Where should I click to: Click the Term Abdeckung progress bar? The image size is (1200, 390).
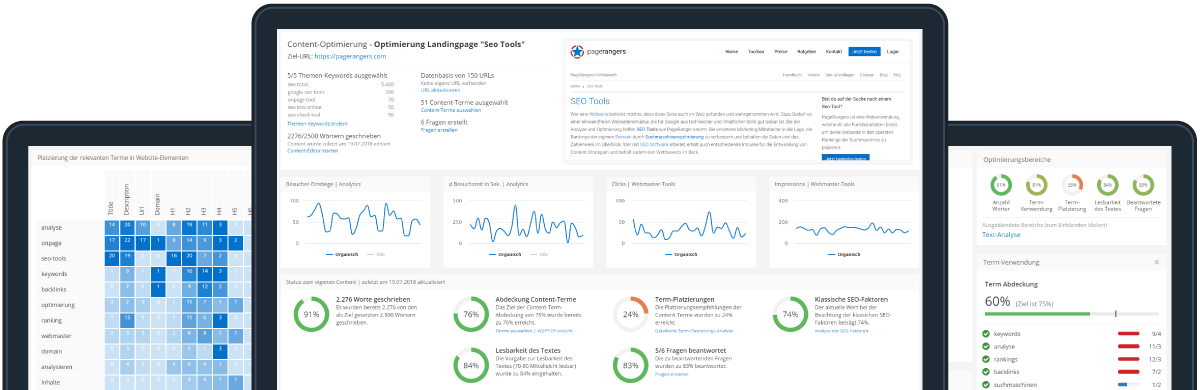tap(1073, 314)
